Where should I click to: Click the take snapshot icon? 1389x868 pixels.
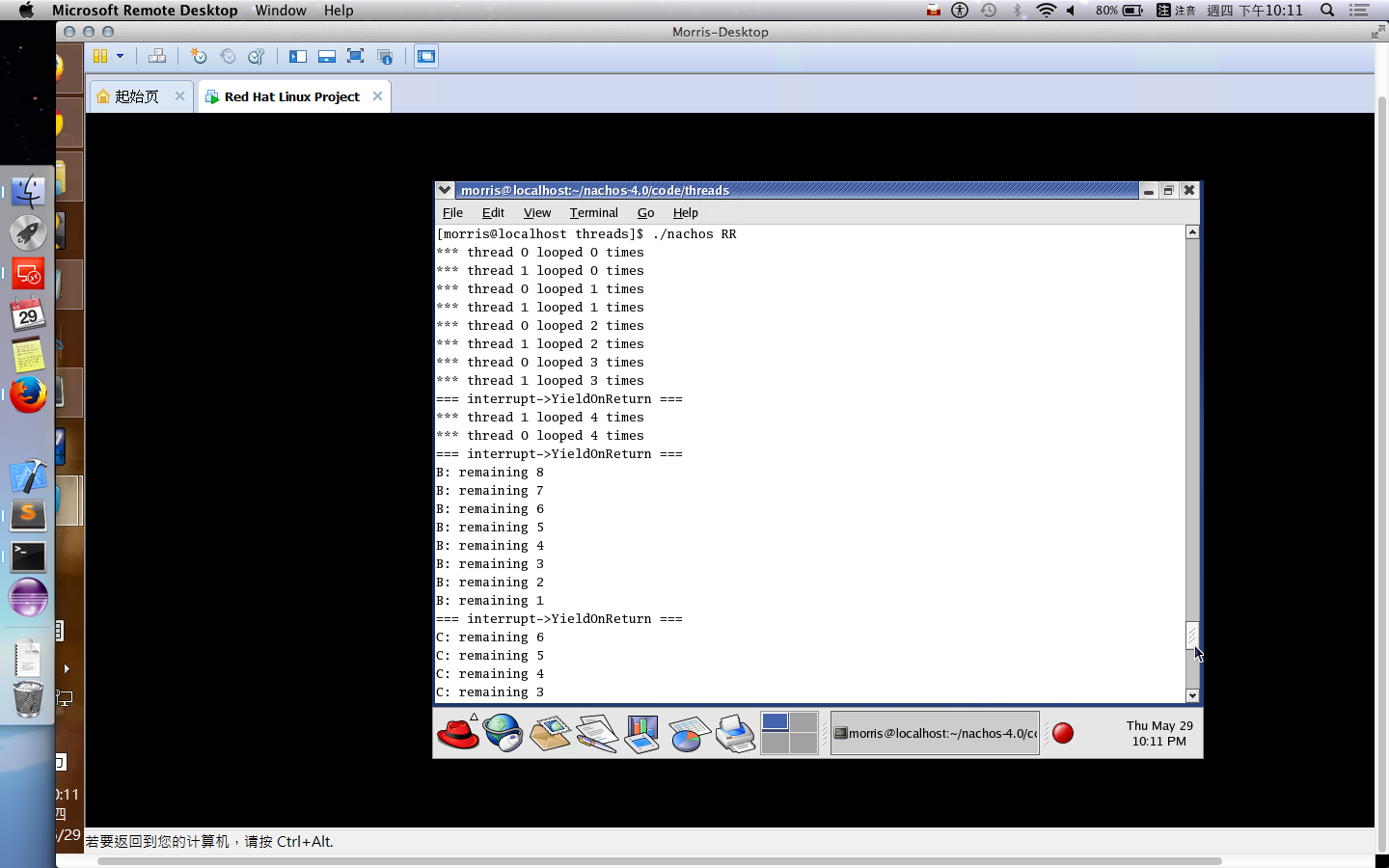click(199, 56)
